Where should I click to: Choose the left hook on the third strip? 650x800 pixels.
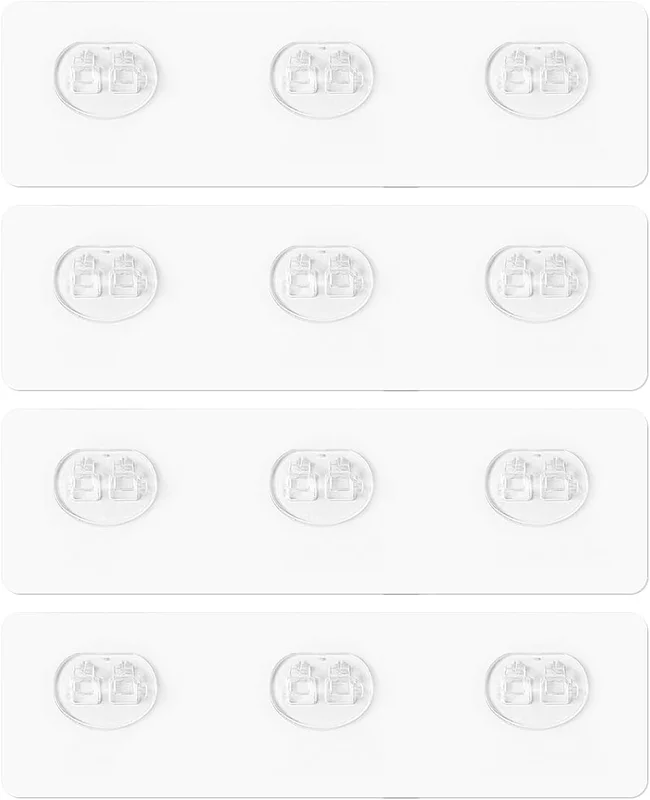point(107,487)
